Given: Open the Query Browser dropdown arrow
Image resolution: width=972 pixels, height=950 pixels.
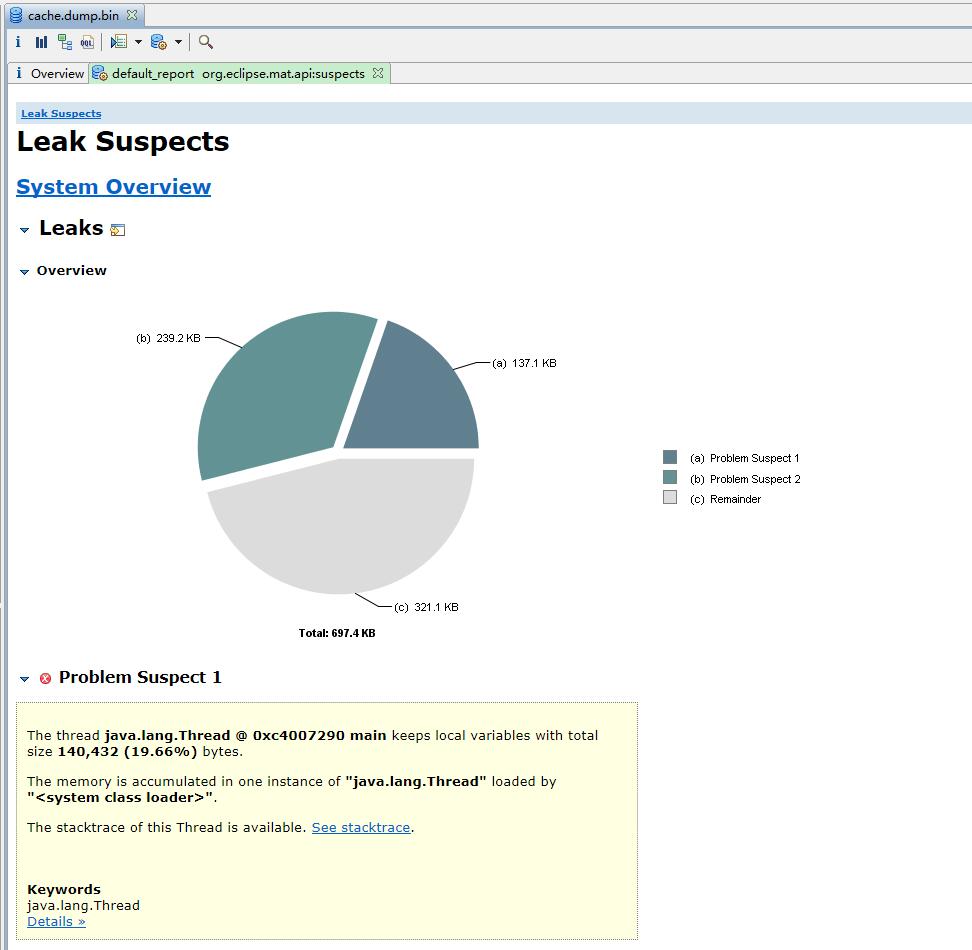Looking at the screenshot, I should coord(179,42).
